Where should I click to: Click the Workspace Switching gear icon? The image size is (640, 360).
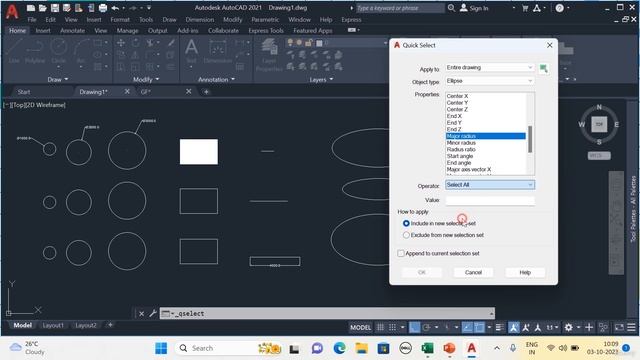tap(569, 327)
